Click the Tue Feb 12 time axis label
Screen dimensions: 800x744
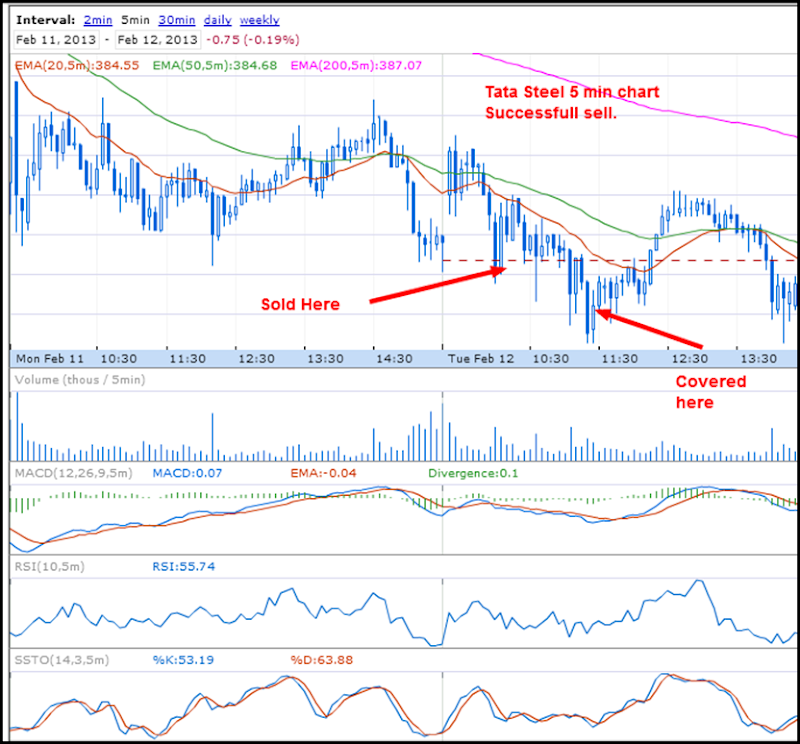[481, 359]
